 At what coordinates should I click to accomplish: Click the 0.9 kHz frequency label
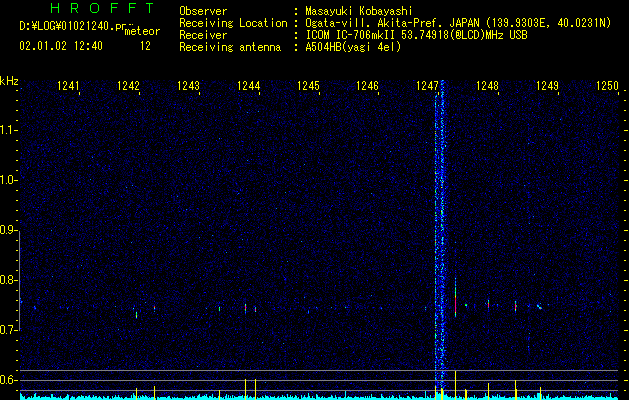coord(8,230)
